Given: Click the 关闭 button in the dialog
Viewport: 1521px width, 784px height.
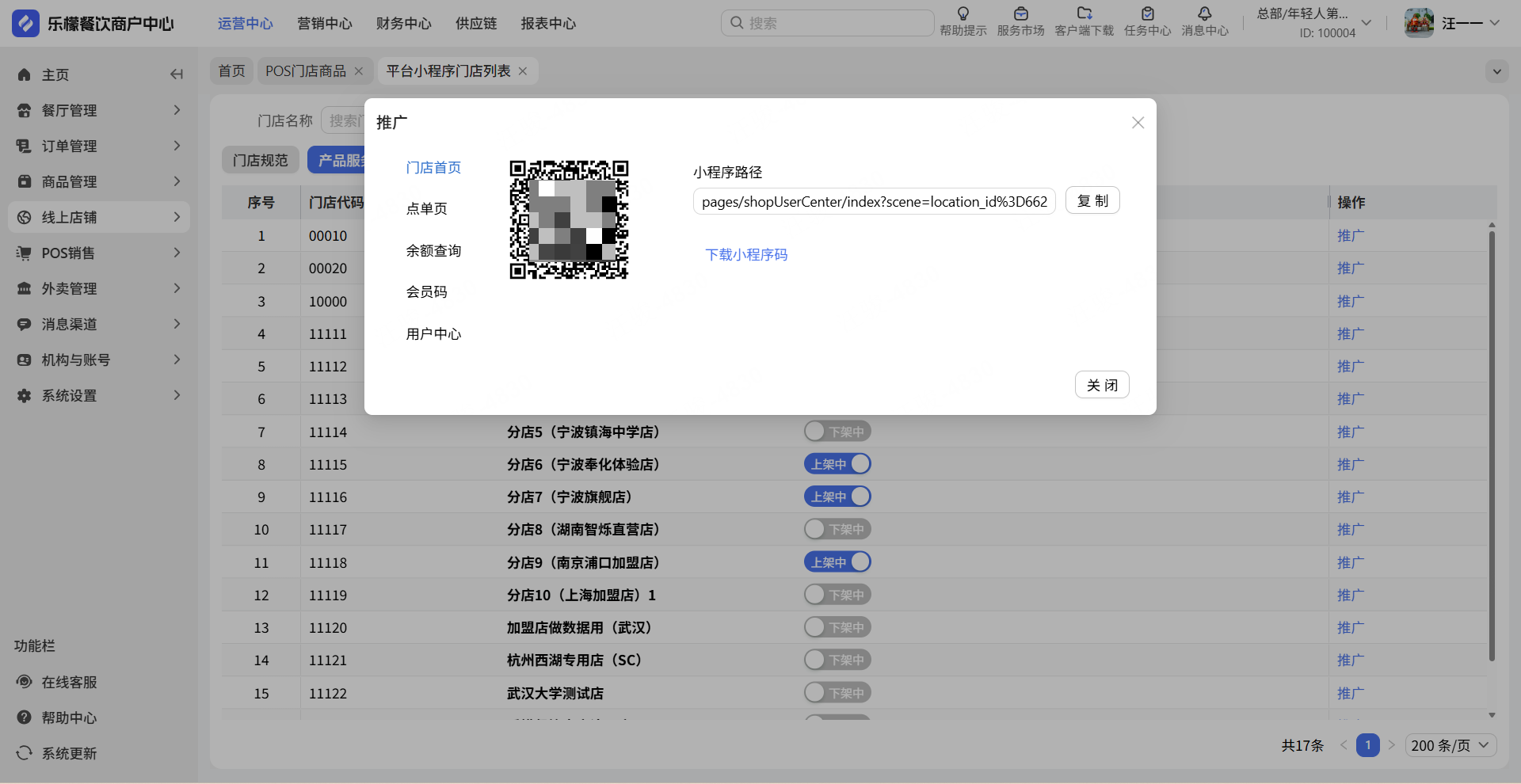Looking at the screenshot, I should (x=1102, y=385).
